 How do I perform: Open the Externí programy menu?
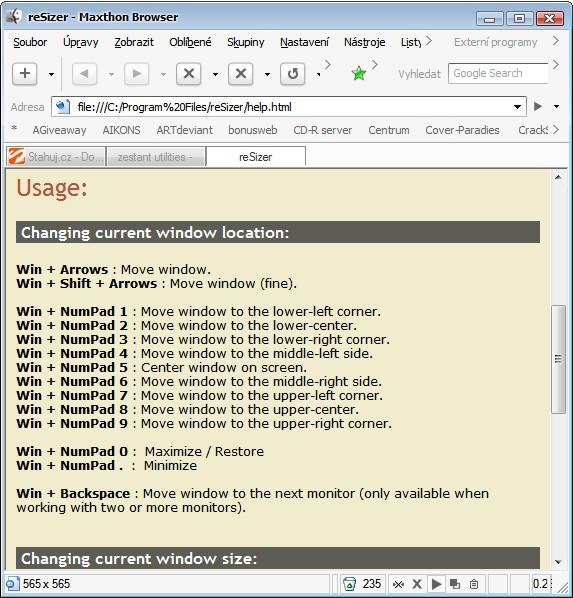pyautogui.click(x=496, y=42)
